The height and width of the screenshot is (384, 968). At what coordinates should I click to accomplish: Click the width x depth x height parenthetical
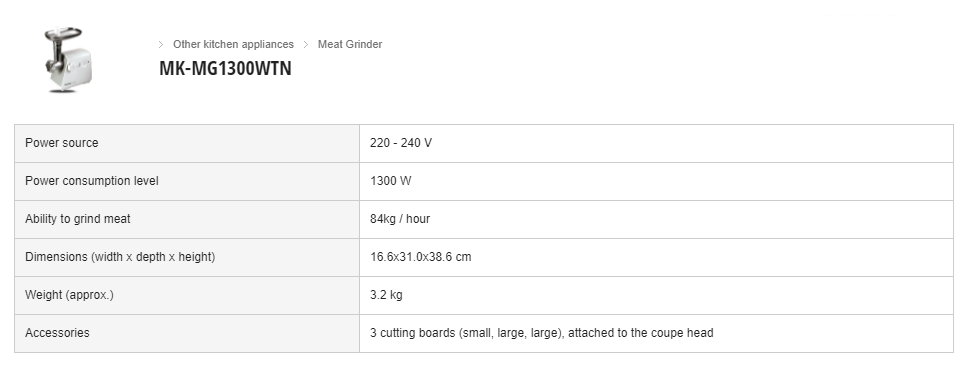coord(154,257)
